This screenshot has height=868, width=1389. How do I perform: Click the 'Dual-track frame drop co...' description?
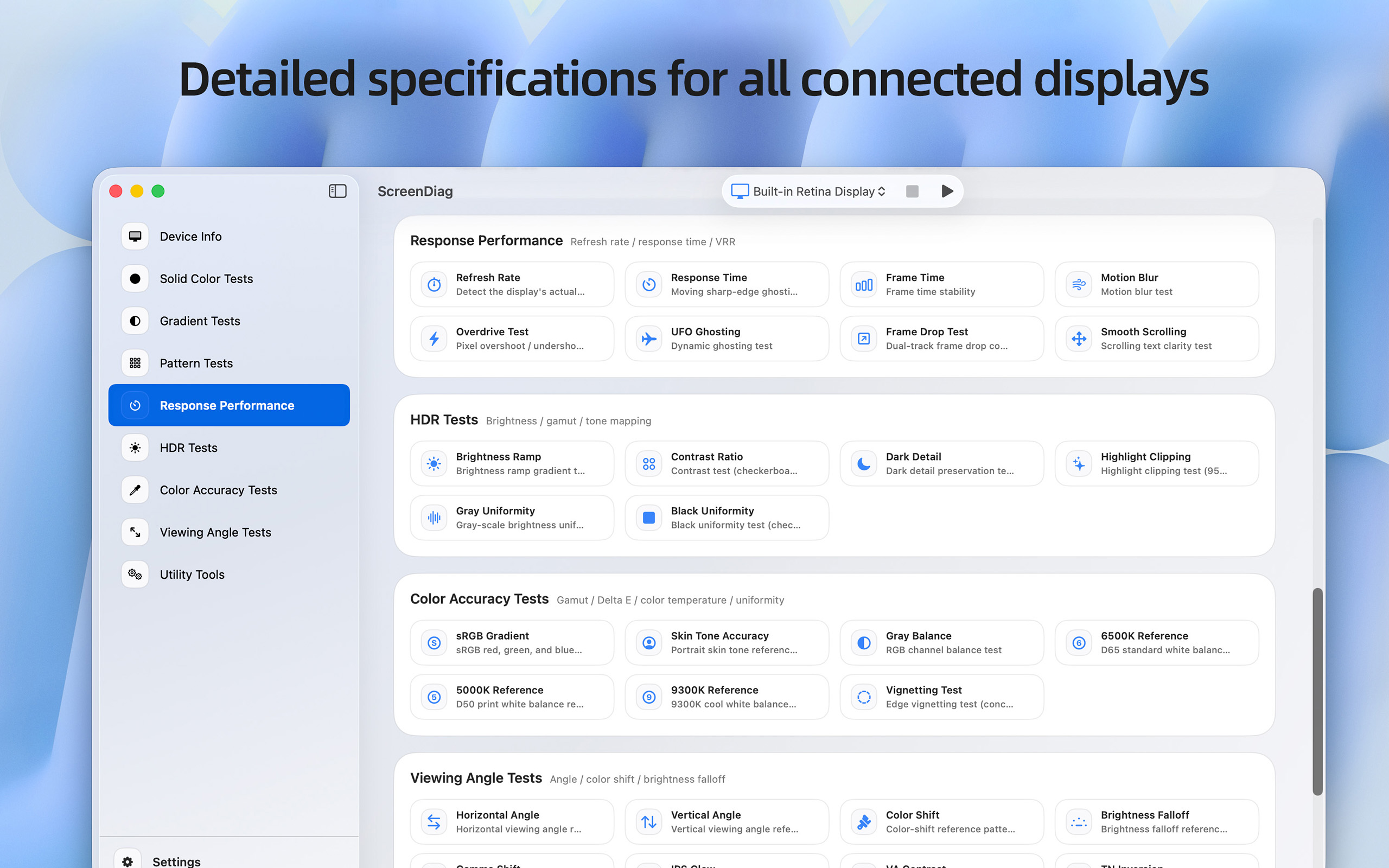[946, 346]
